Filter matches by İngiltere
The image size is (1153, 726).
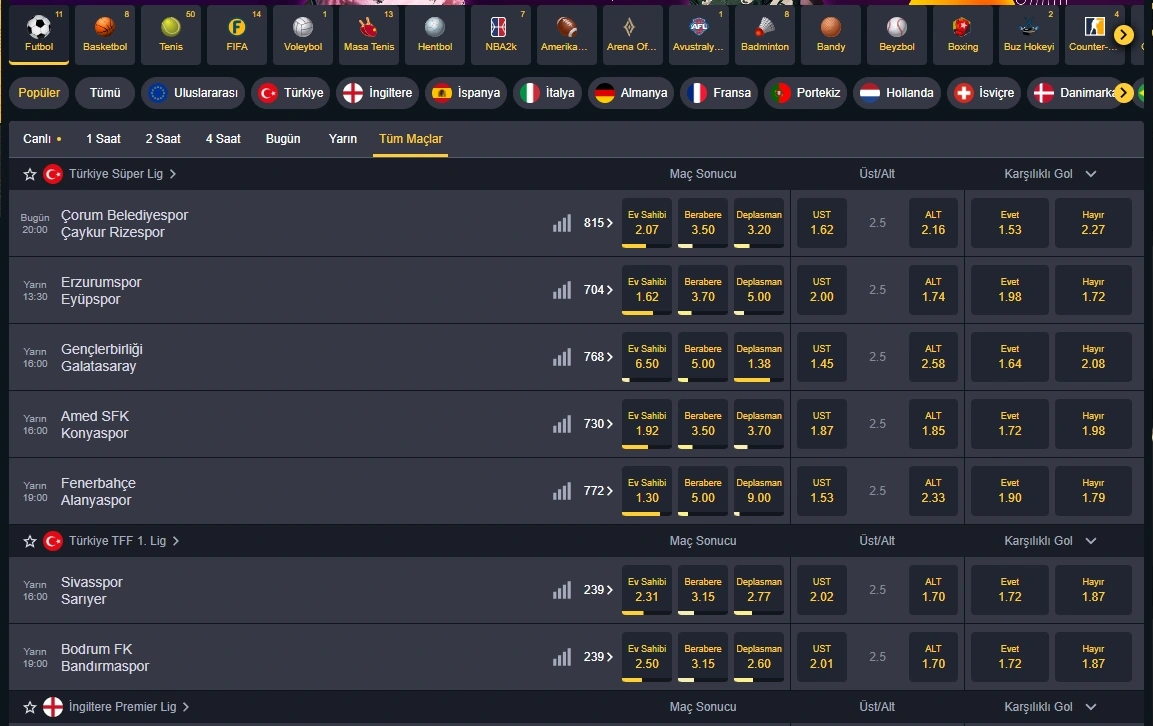[377, 93]
